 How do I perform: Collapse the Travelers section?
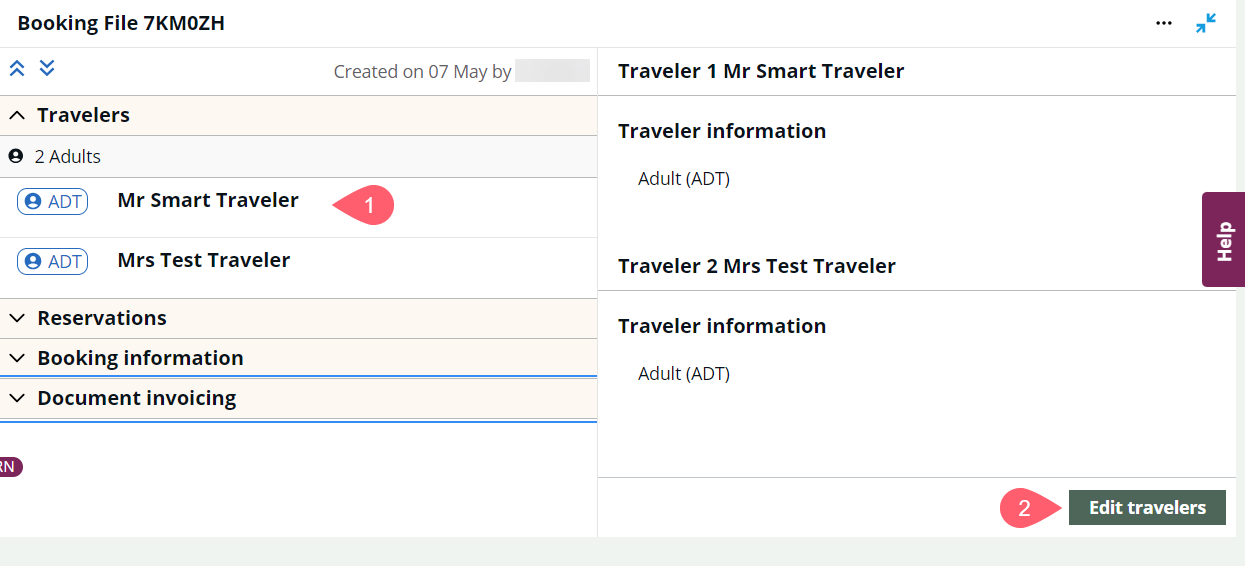click(17, 116)
